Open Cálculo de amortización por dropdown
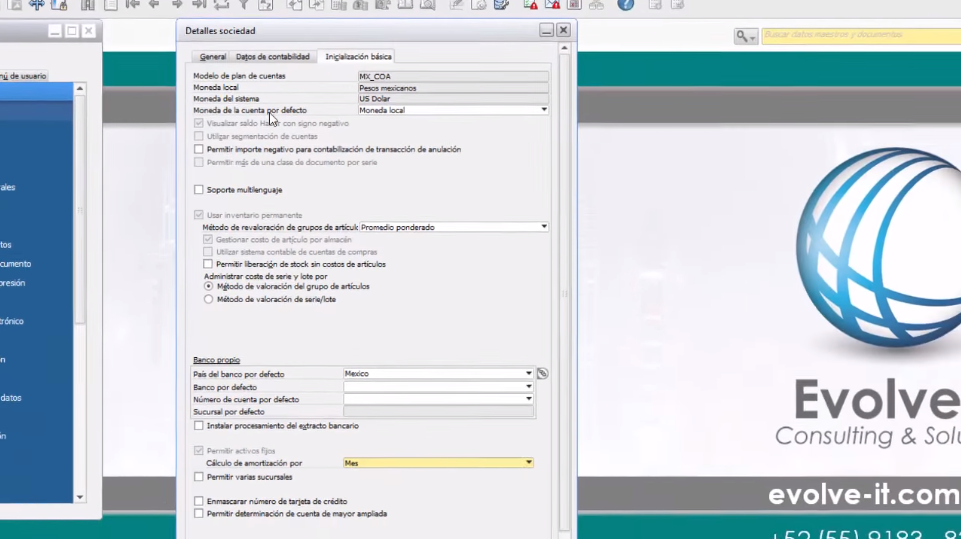961x539 pixels. click(x=528, y=463)
